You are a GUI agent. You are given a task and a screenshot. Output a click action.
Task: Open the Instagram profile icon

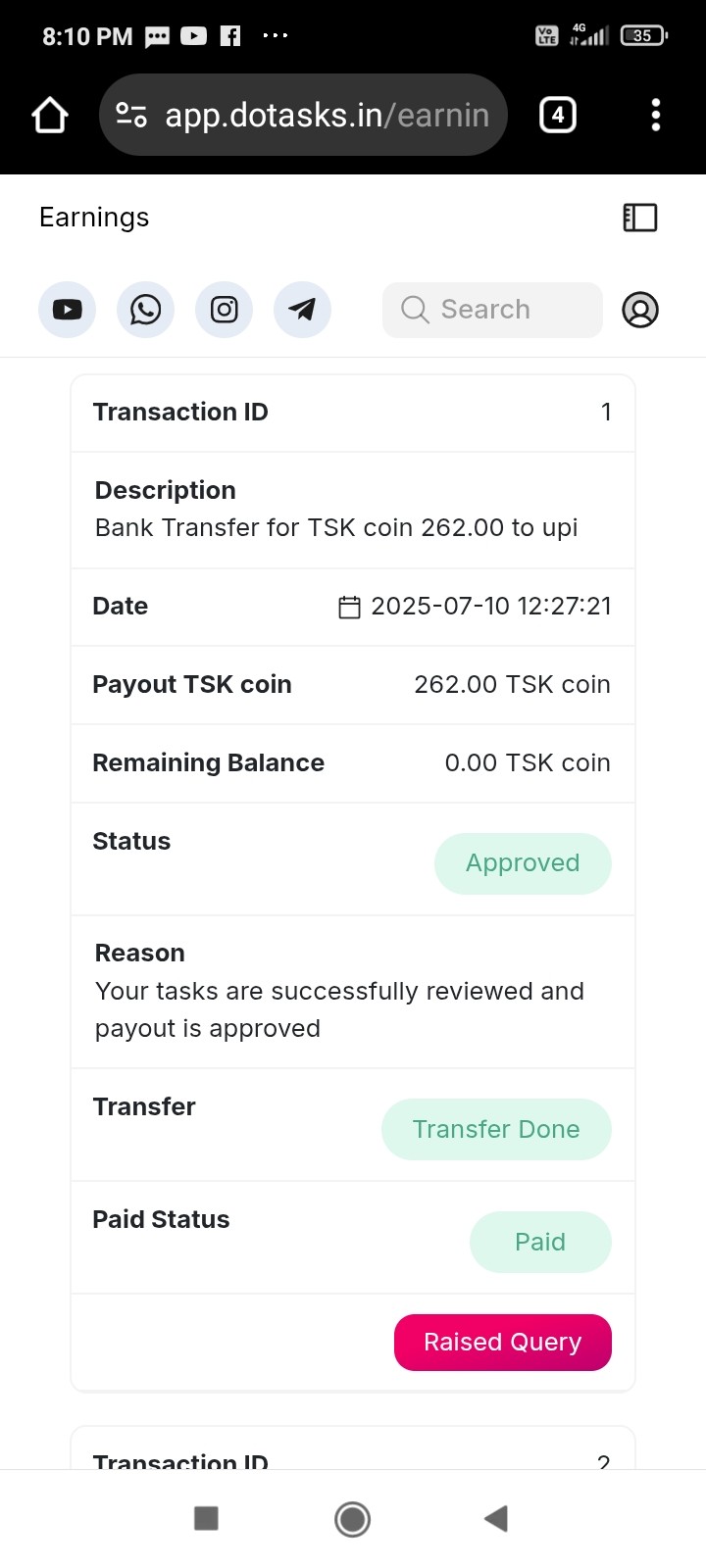(224, 310)
